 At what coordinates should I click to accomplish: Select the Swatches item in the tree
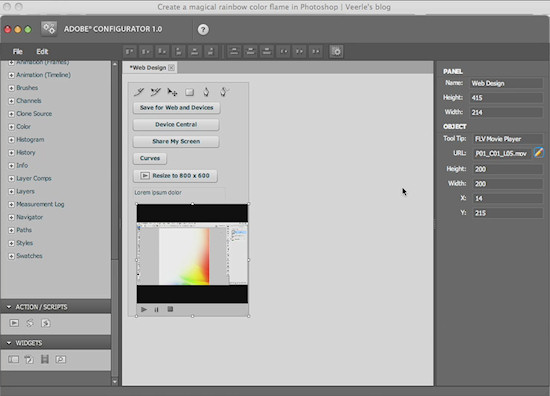[29, 256]
